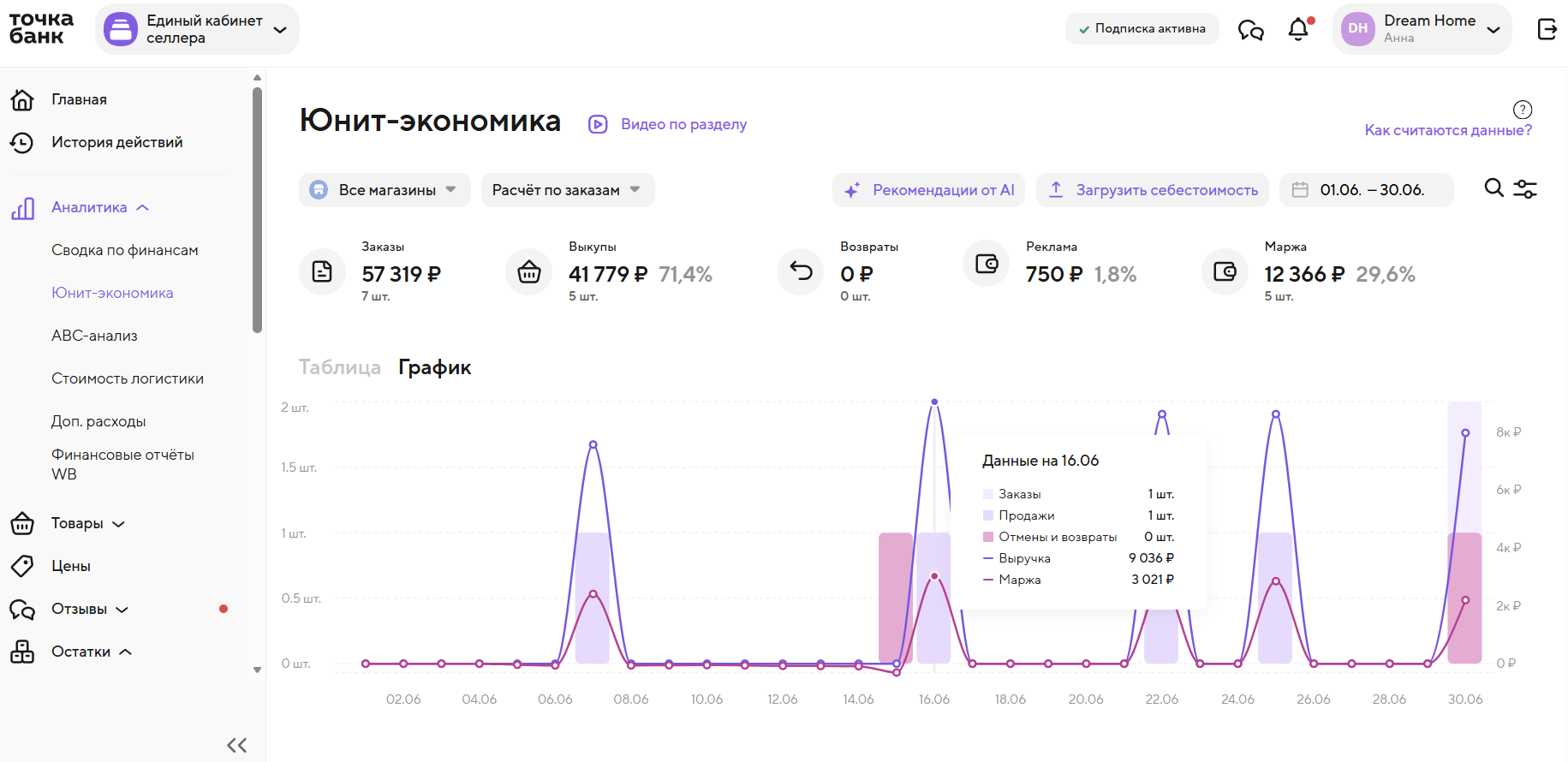
Task: Open Доп. расходы
Action: point(98,421)
